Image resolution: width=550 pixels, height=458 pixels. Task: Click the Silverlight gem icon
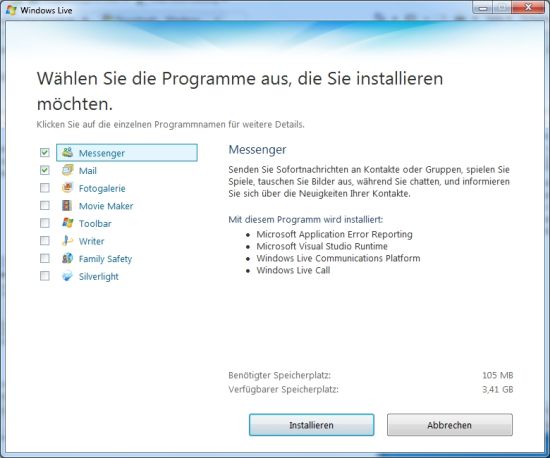click(x=67, y=276)
